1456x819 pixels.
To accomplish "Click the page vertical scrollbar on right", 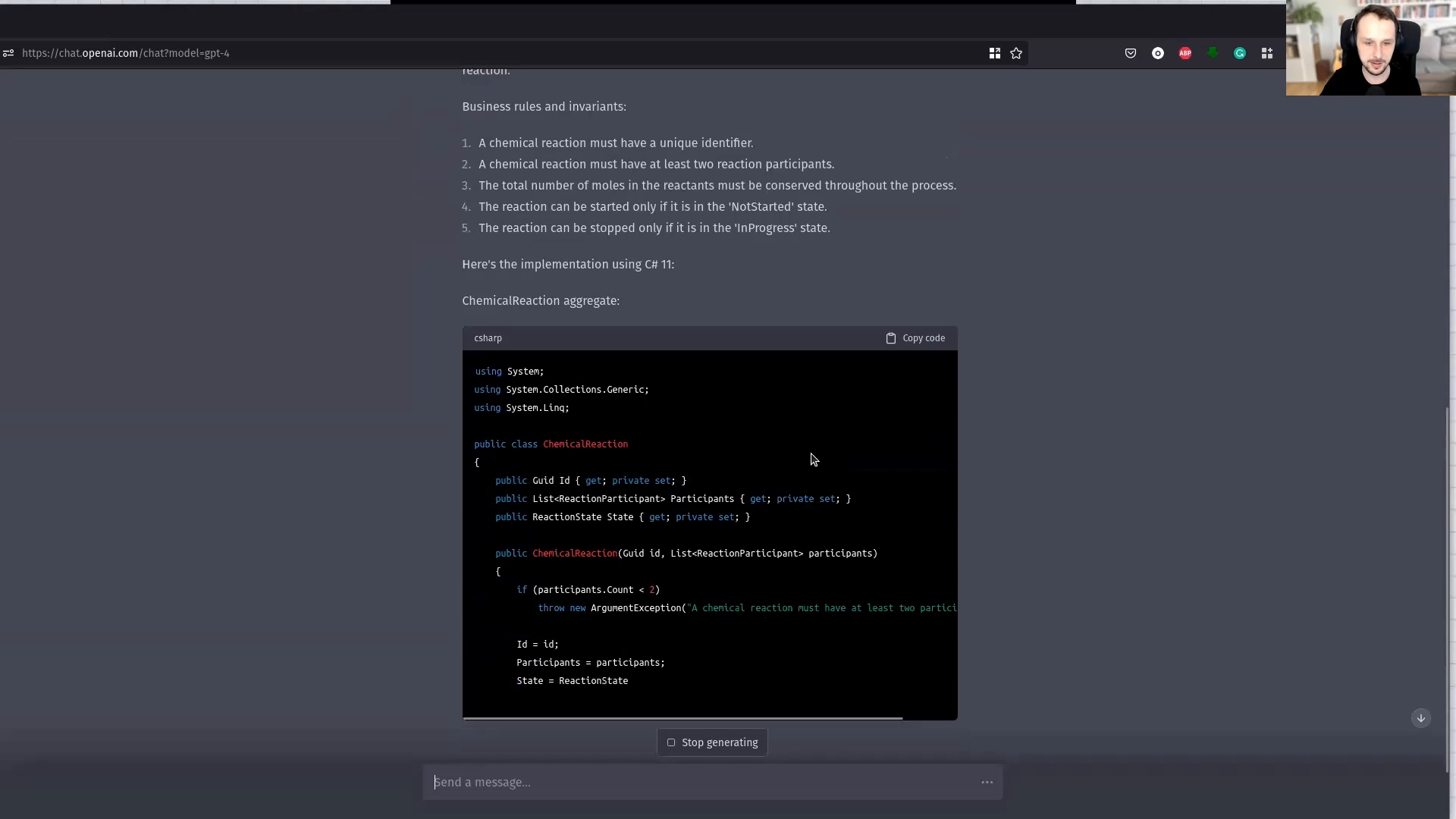I will tap(1447, 591).
